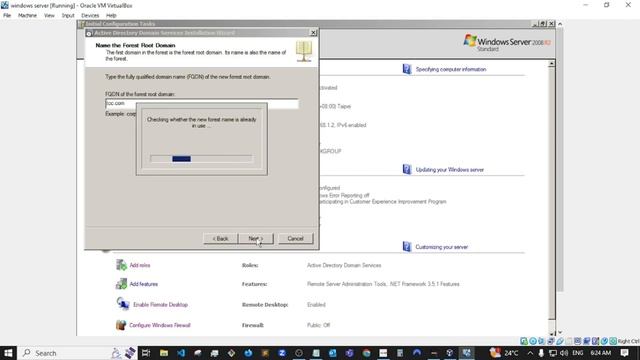
Task: Open the Enable Remote Desktop link
Action: click(160, 305)
